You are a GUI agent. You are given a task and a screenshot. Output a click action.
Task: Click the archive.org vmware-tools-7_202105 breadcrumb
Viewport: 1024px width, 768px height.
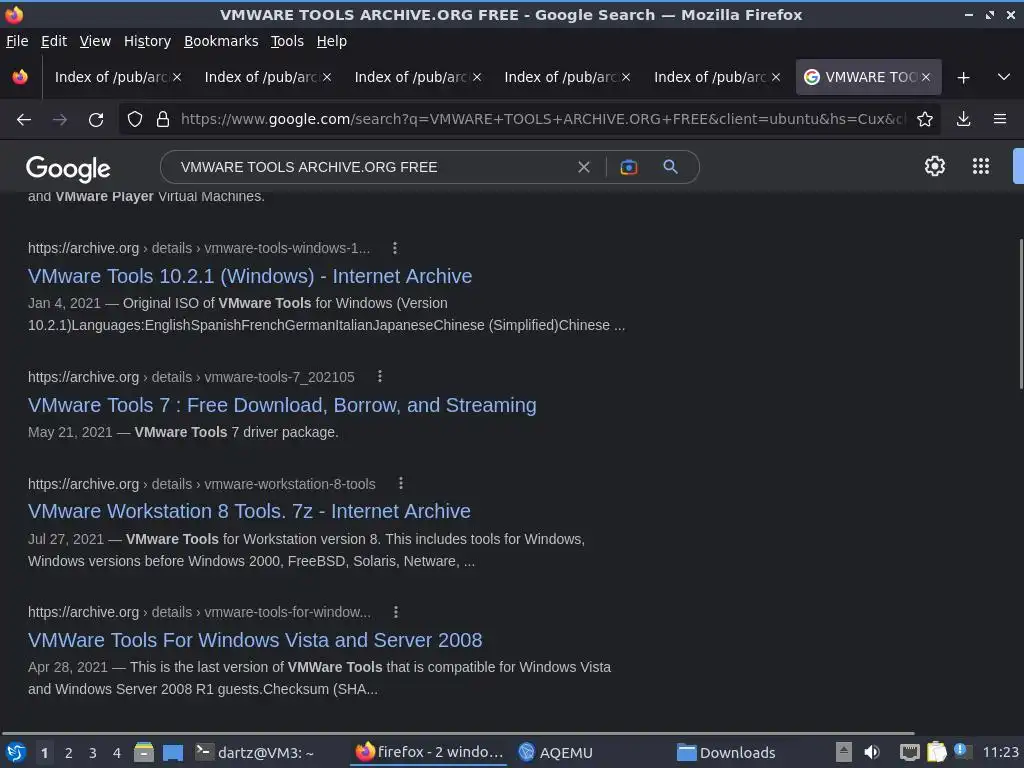point(191,377)
